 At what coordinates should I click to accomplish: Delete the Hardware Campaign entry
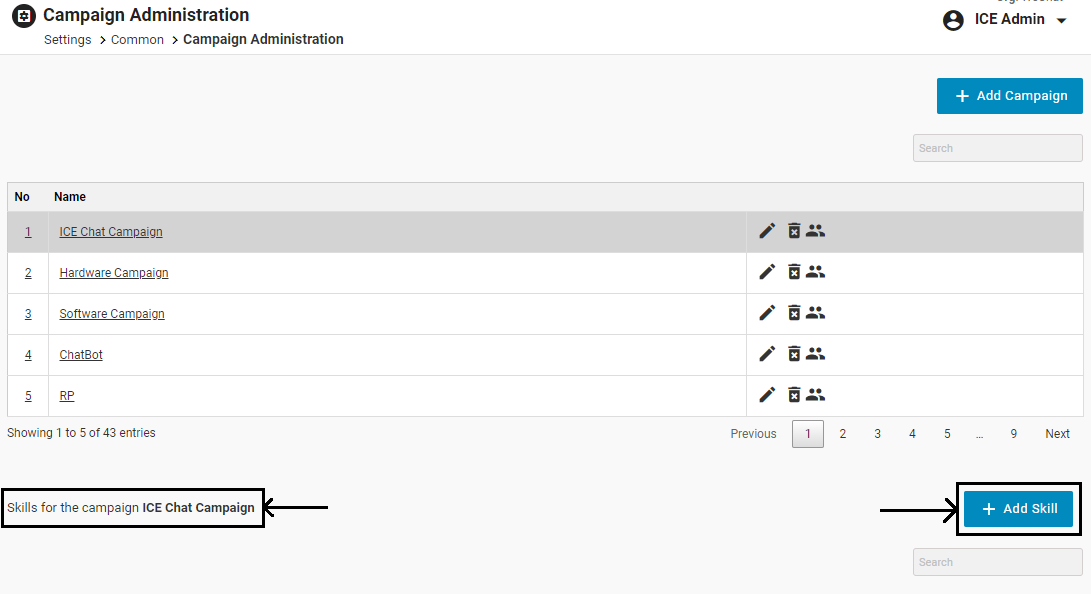tap(794, 272)
